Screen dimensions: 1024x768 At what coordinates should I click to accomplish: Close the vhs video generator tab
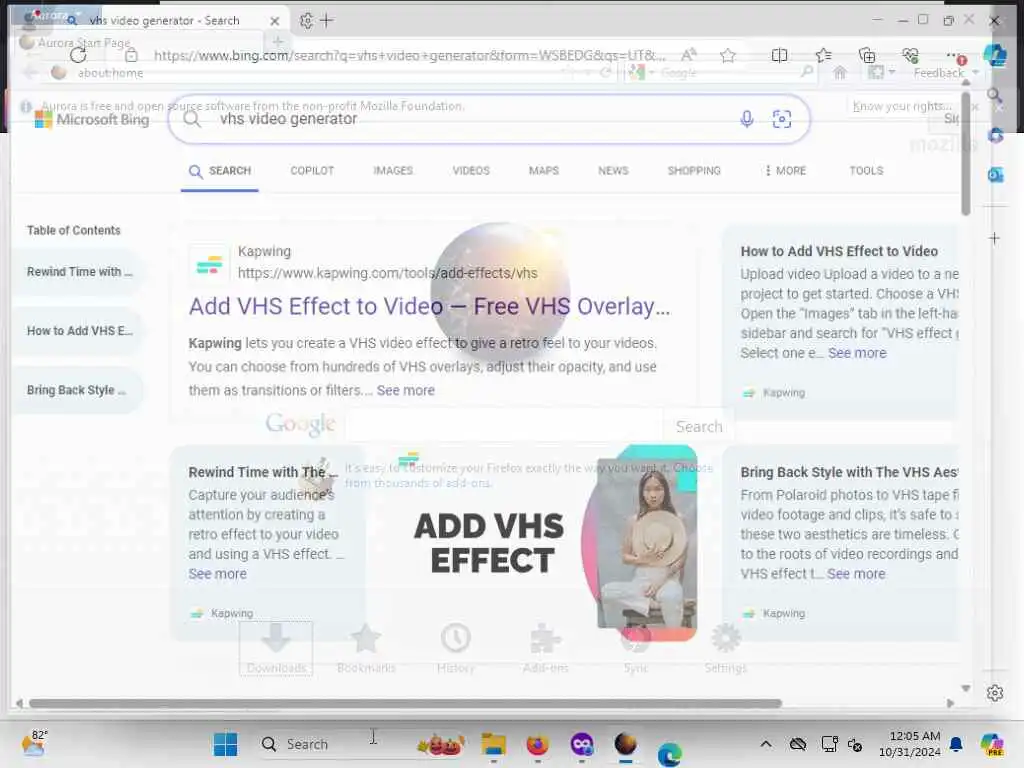pyautogui.click(x=275, y=21)
